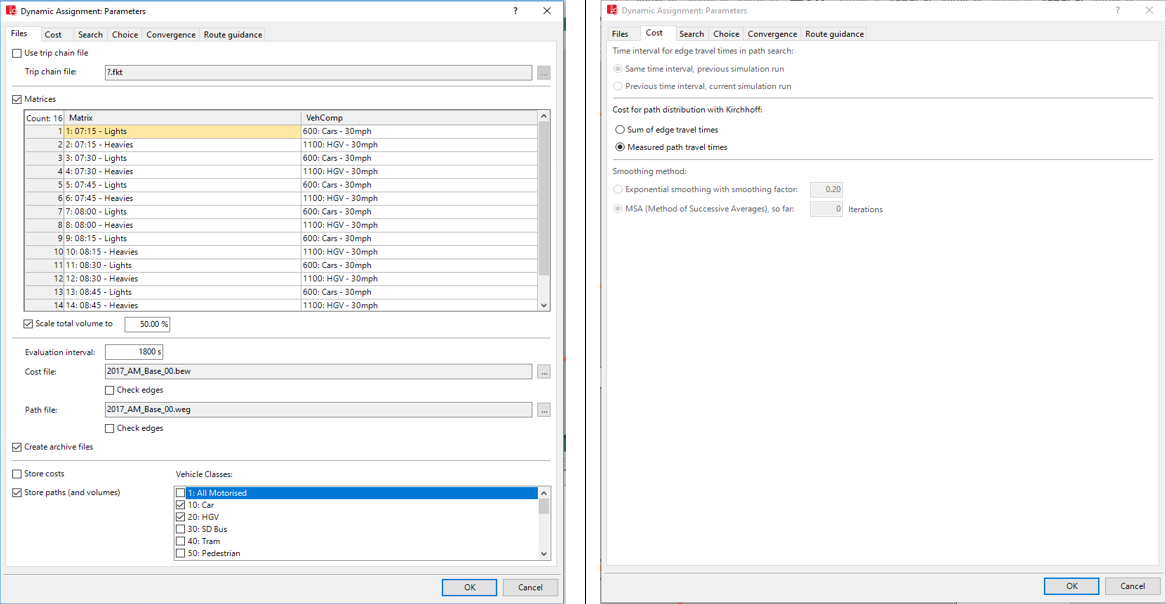Click the VehComp column header

(419, 117)
